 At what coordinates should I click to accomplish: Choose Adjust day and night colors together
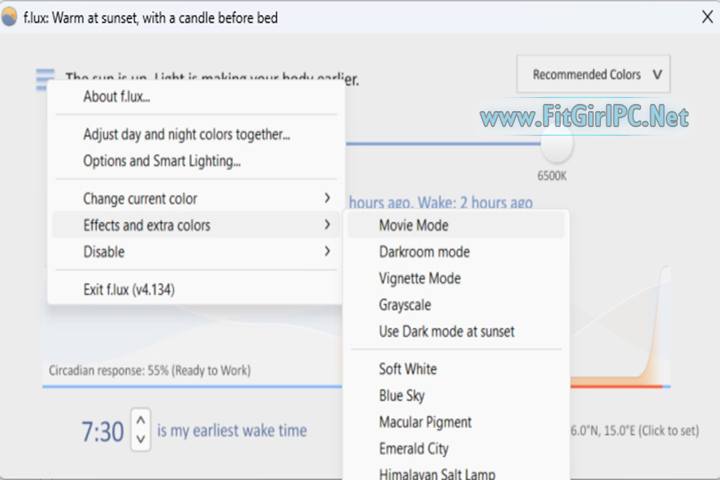coord(186,134)
